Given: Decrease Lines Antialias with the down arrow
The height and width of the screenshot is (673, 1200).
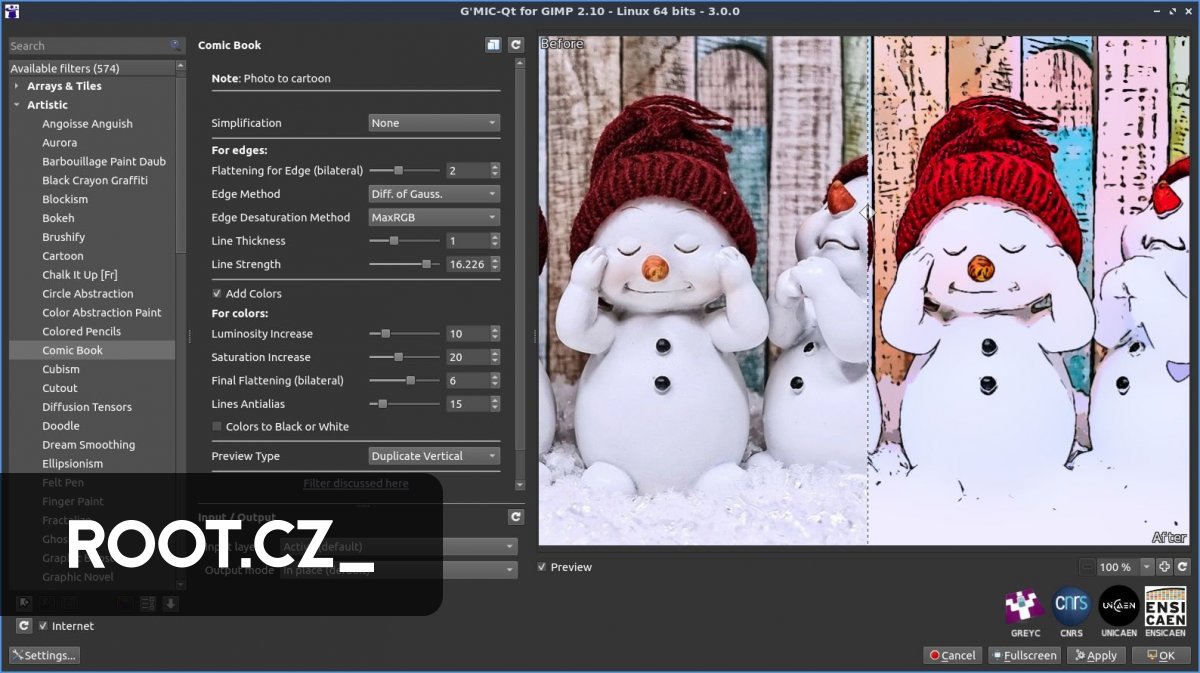Looking at the screenshot, I should coord(495,408).
